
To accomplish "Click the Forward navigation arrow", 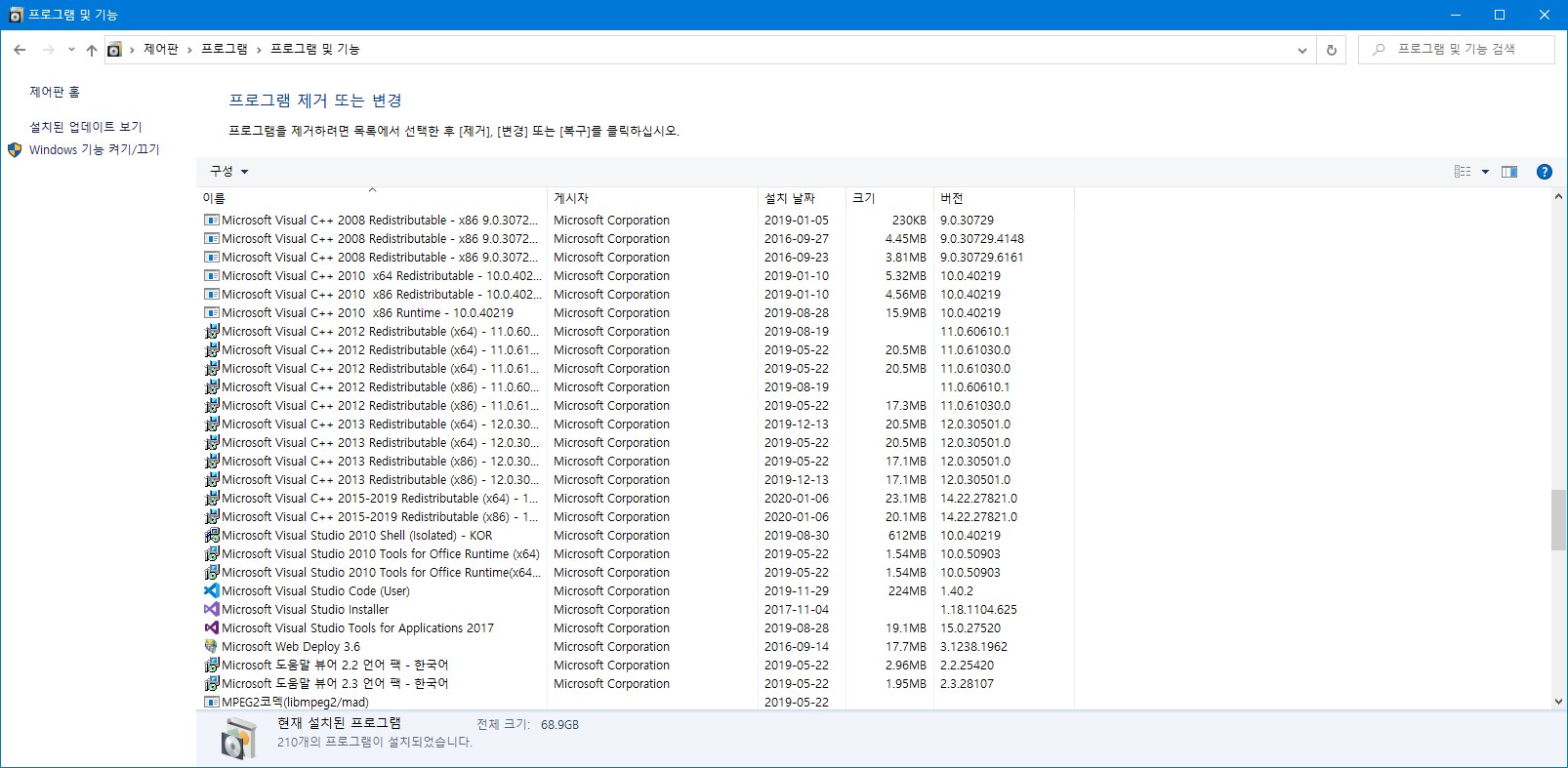I will point(48,50).
